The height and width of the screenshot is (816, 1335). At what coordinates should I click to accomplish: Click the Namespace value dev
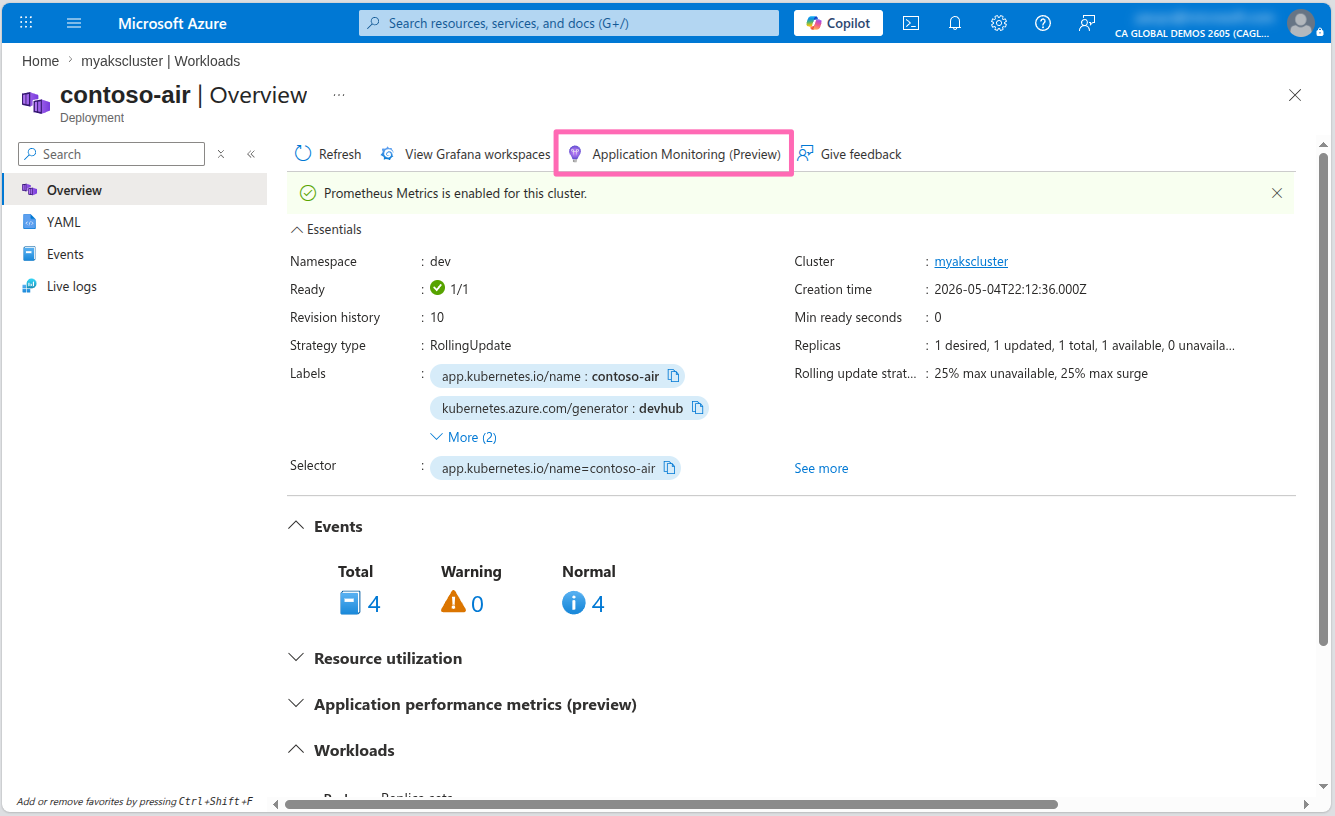(x=440, y=261)
